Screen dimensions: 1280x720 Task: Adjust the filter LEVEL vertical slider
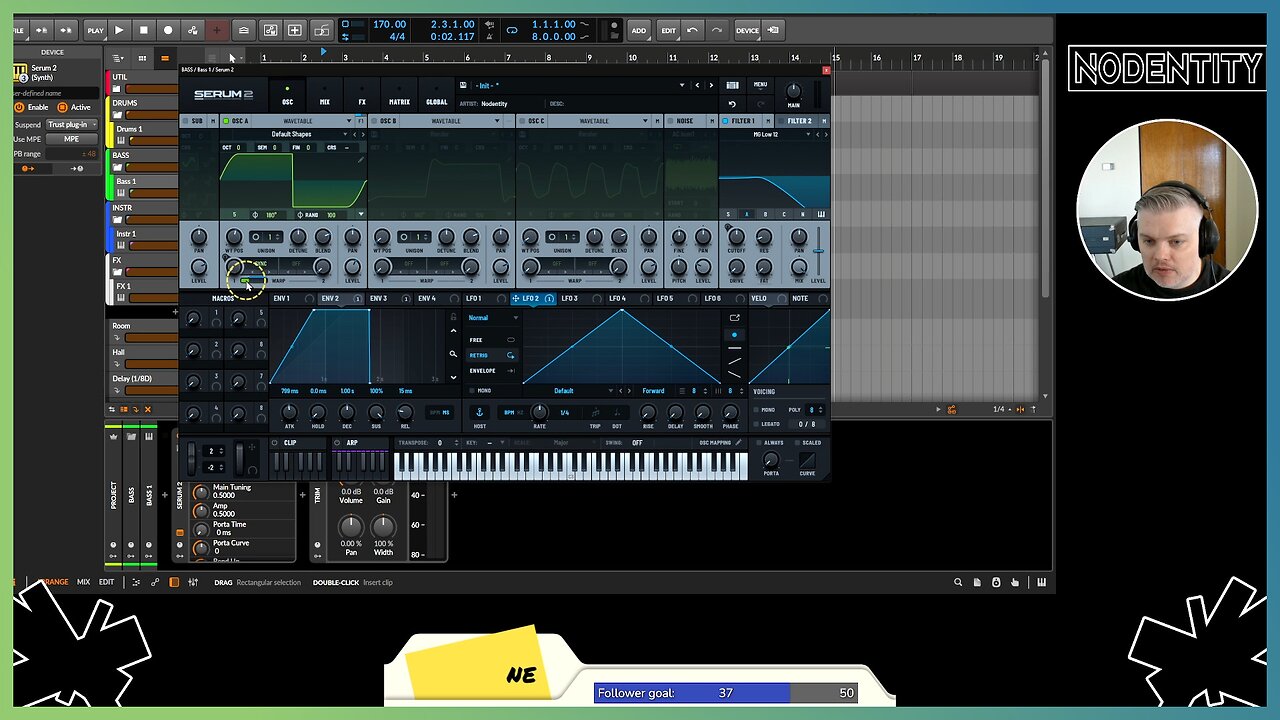(818, 251)
